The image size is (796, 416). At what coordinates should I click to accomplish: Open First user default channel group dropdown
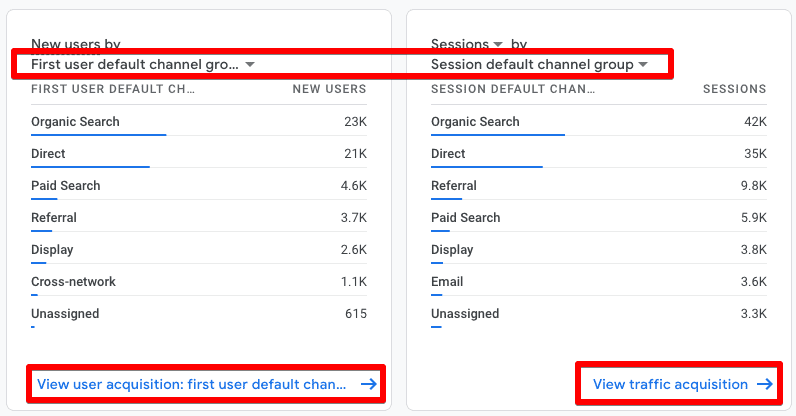pos(143,65)
